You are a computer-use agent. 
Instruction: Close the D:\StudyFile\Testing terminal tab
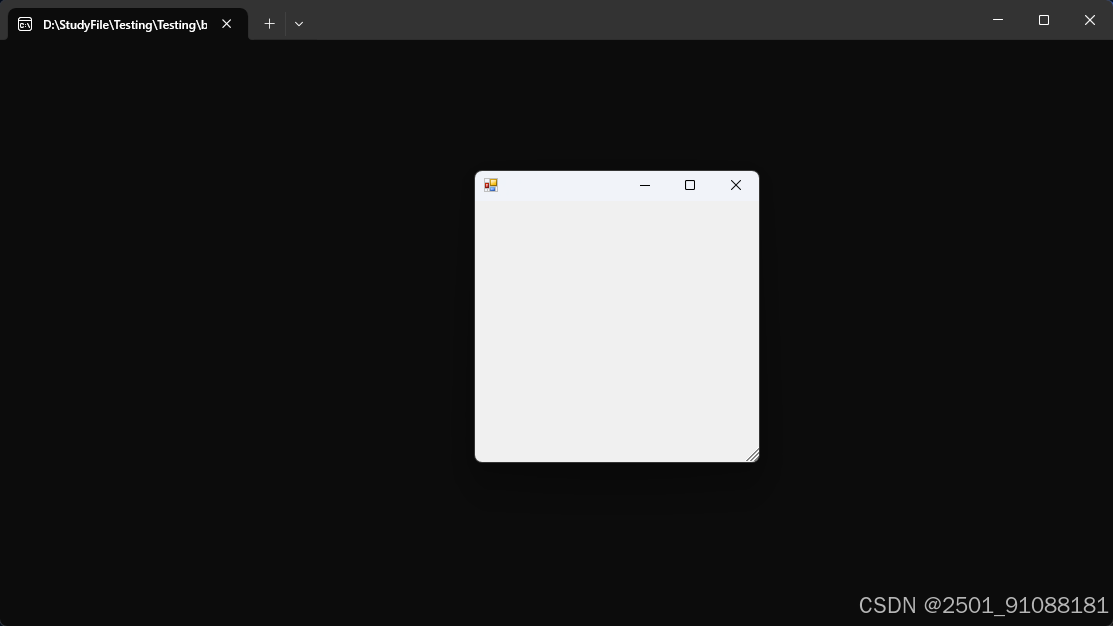click(226, 24)
